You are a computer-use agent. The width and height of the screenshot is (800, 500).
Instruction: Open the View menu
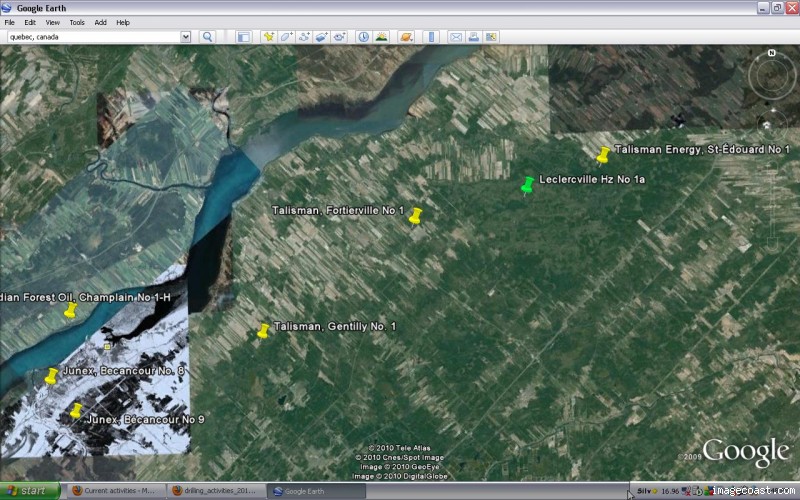(53, 22)
